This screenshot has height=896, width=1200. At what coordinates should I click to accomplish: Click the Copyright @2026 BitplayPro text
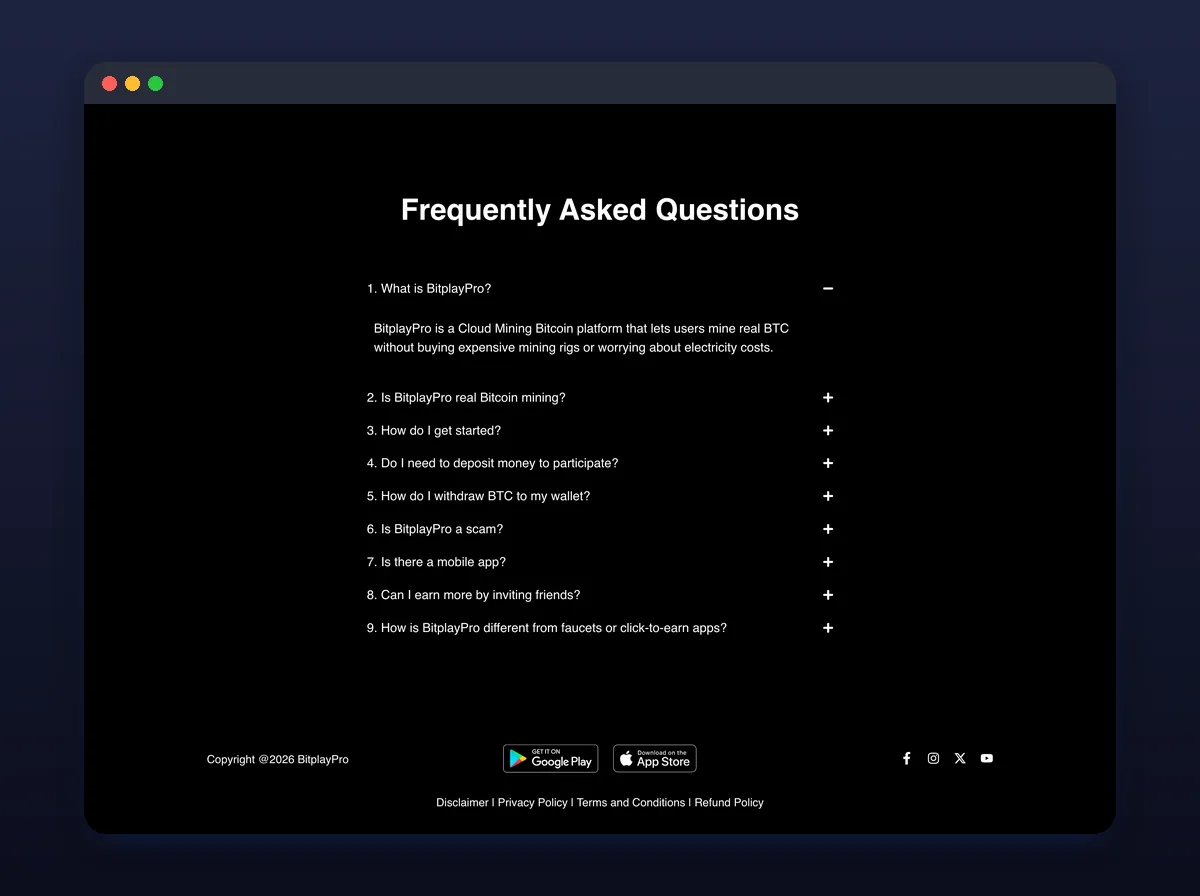278,760
